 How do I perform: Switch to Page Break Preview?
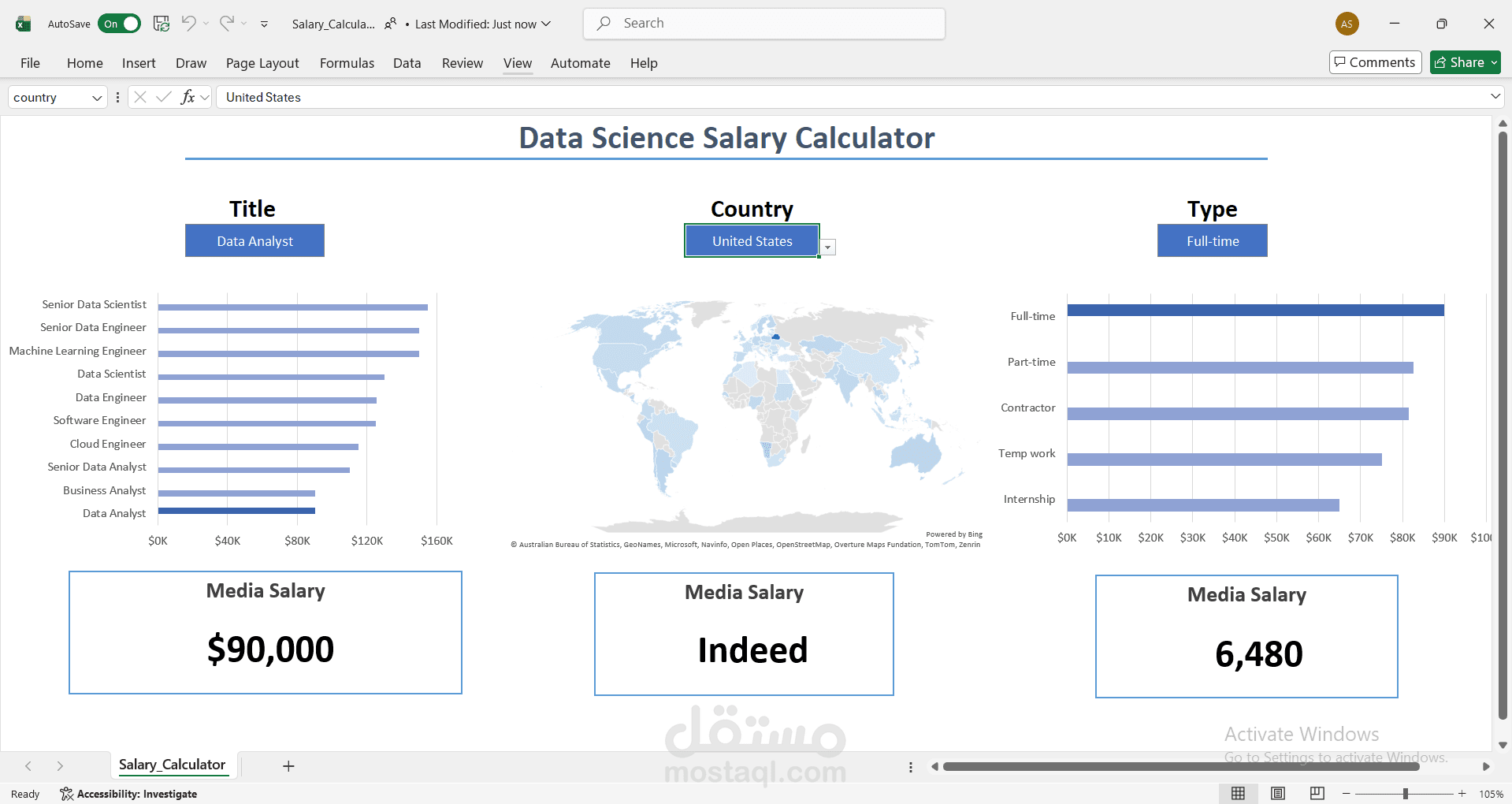point(1317,794)
